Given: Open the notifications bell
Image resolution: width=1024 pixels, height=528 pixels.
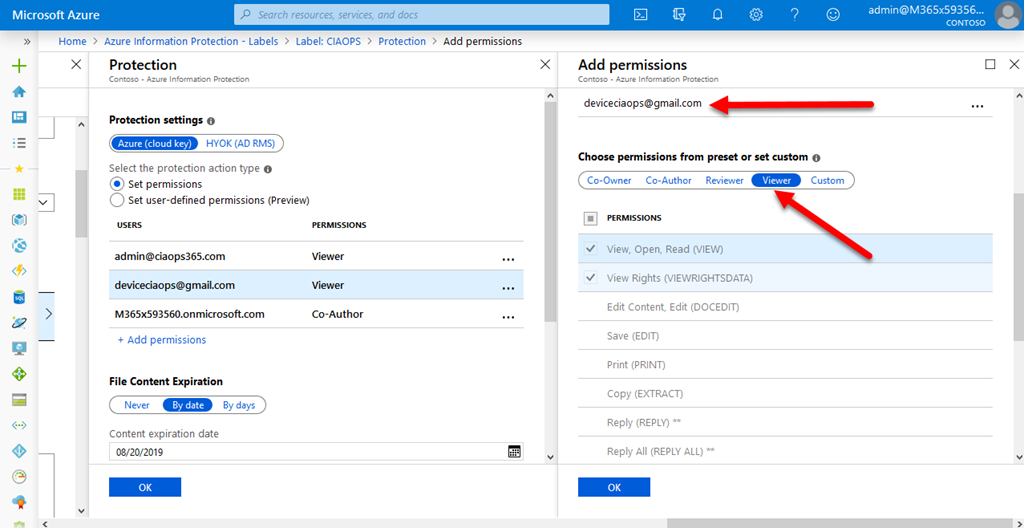Looking at the screenshot, I should [x=718, y=15].
